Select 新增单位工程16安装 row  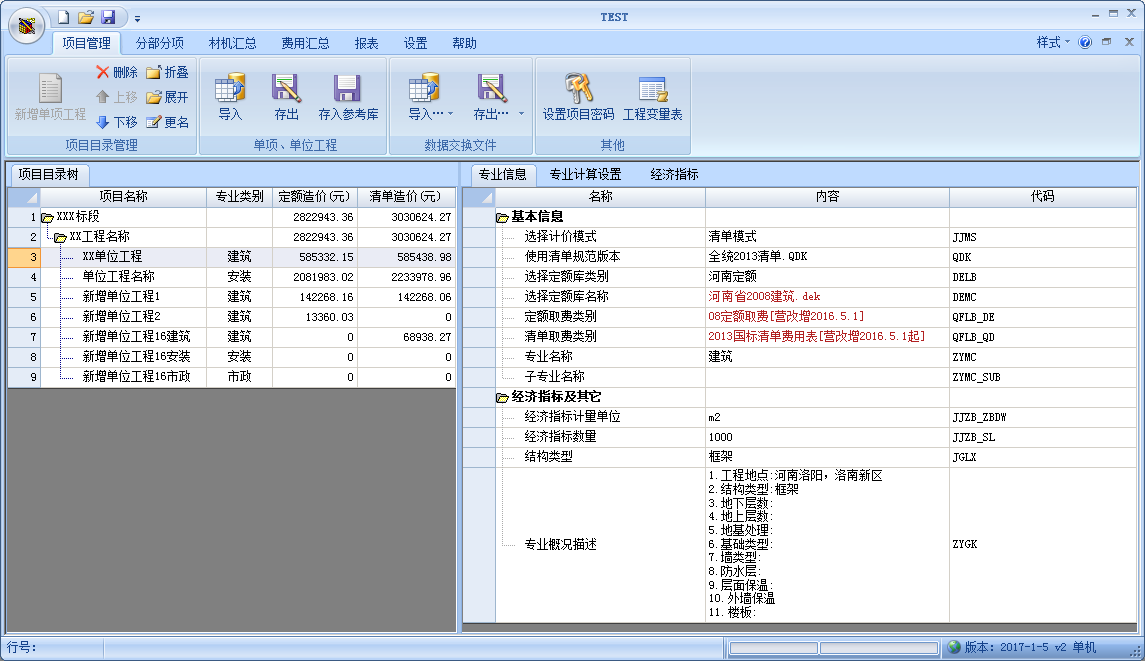coord(231,356)
